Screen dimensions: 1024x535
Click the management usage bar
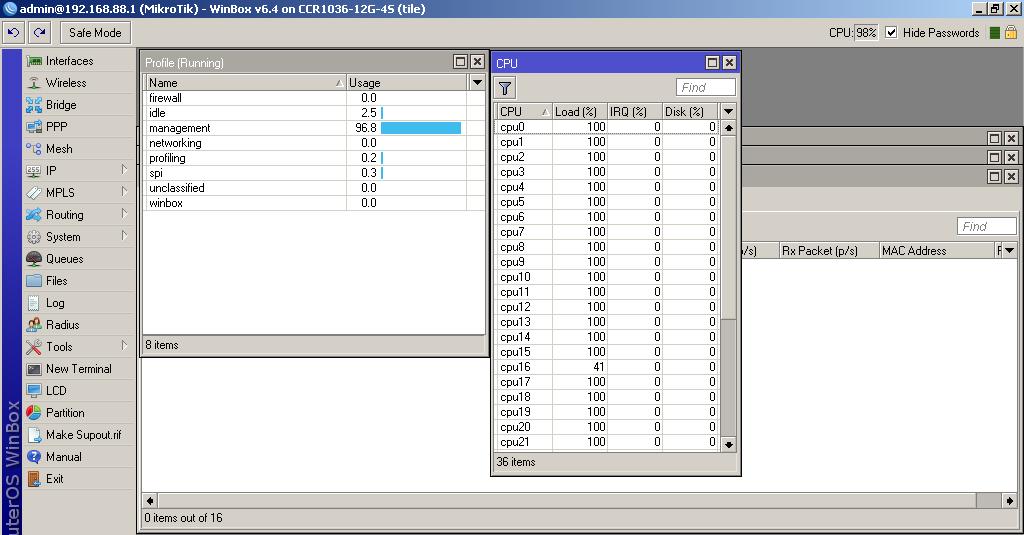coord(421,128)
